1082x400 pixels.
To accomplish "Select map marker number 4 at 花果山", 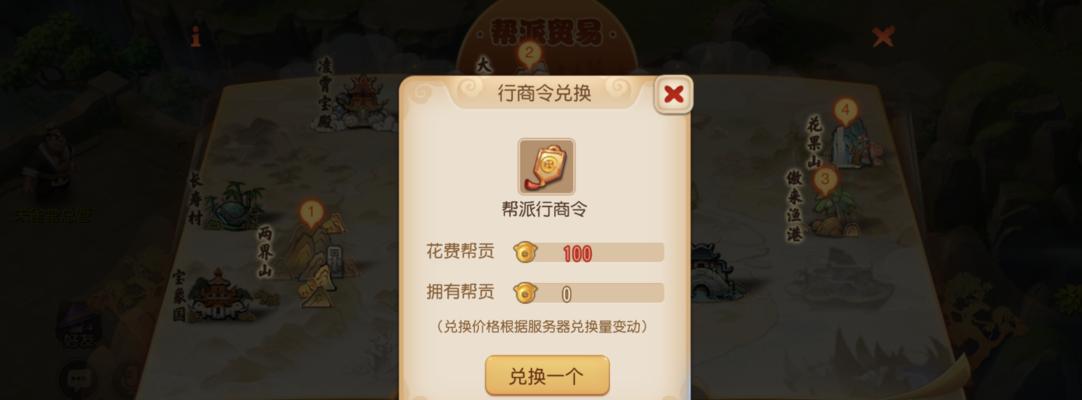I will pos(845,111).
